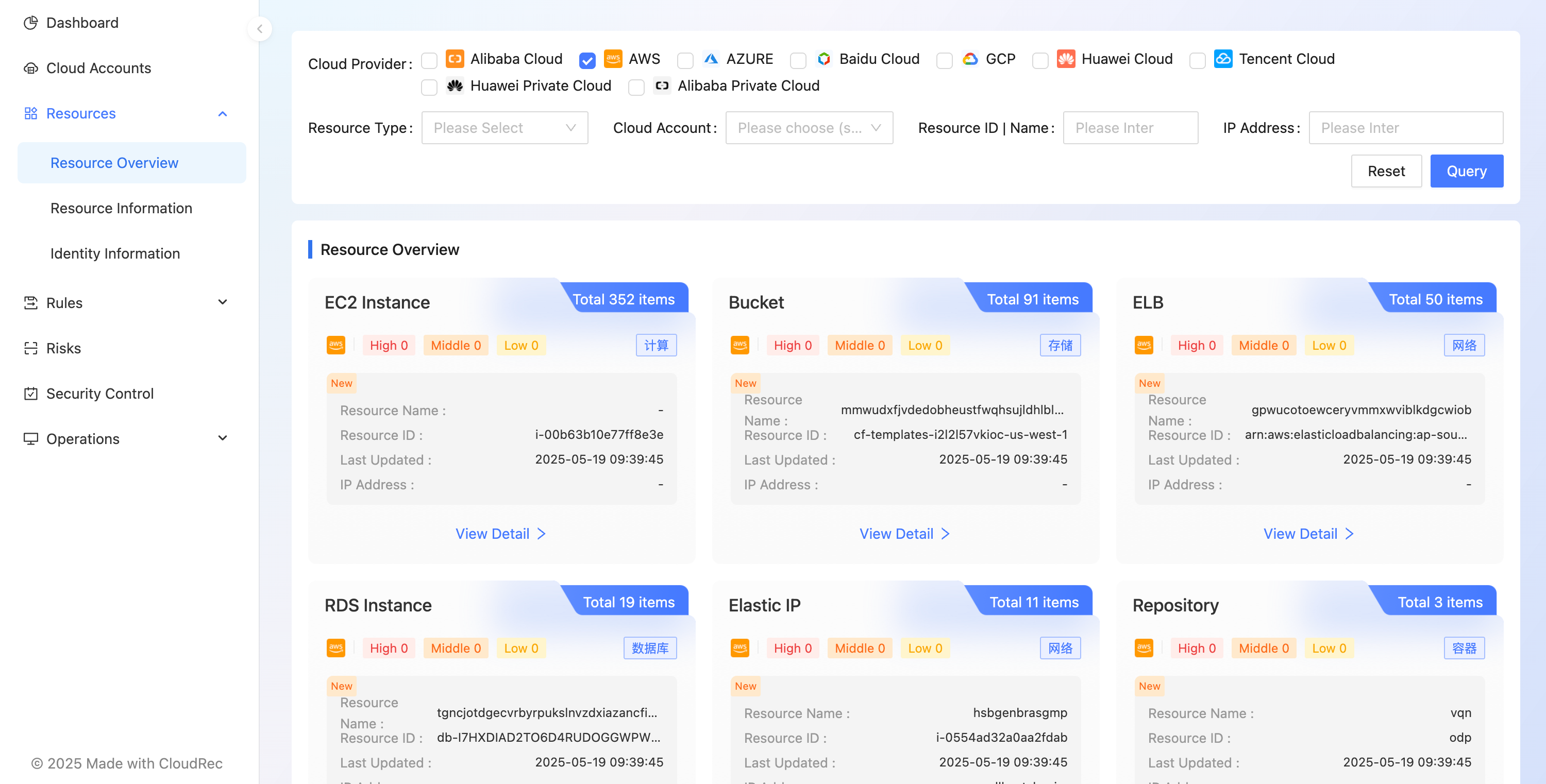Open the Risks section
Screen dimensions: 1546x784
coord(63,349)
